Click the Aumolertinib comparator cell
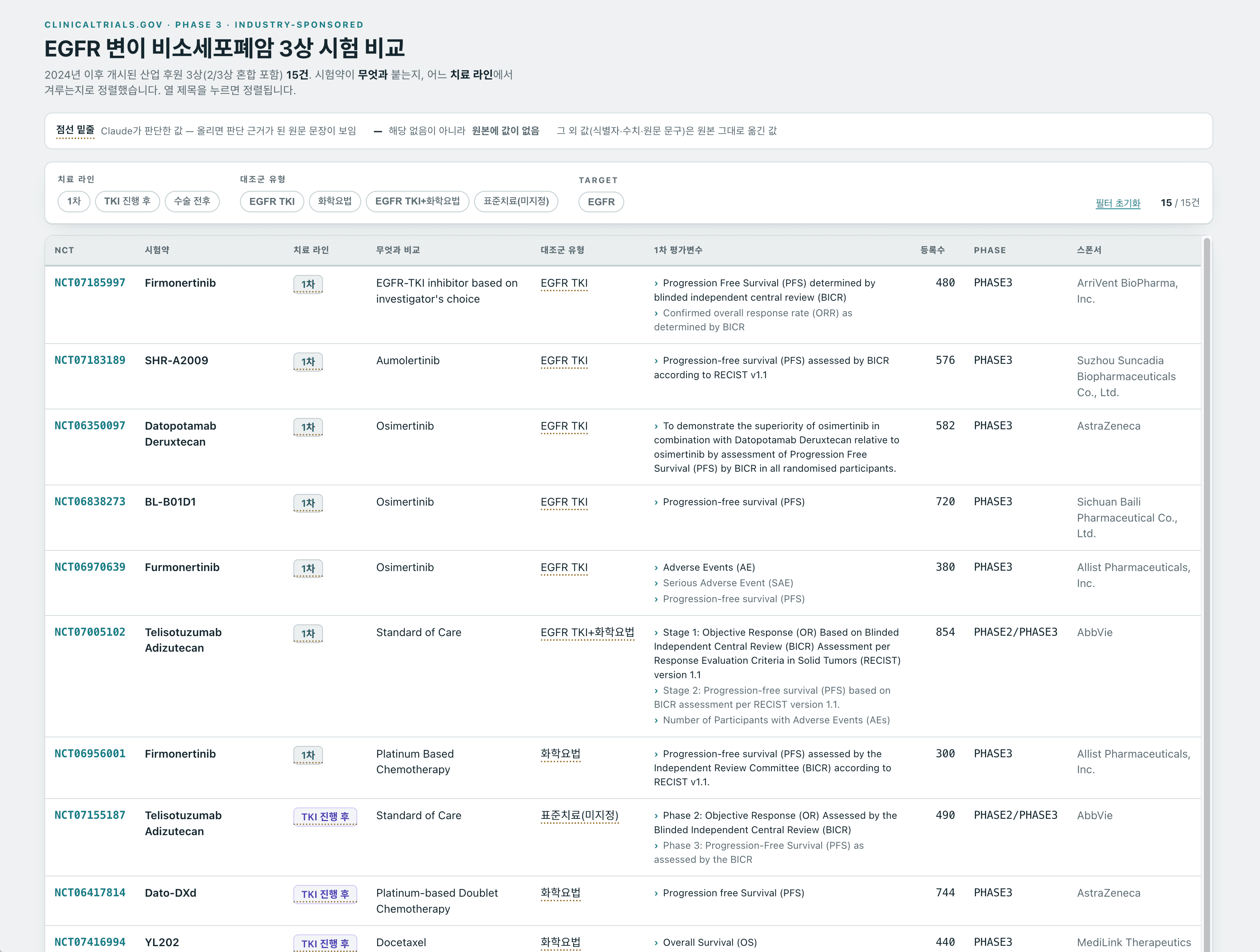Screen dimensions: 1260x952 408,360
